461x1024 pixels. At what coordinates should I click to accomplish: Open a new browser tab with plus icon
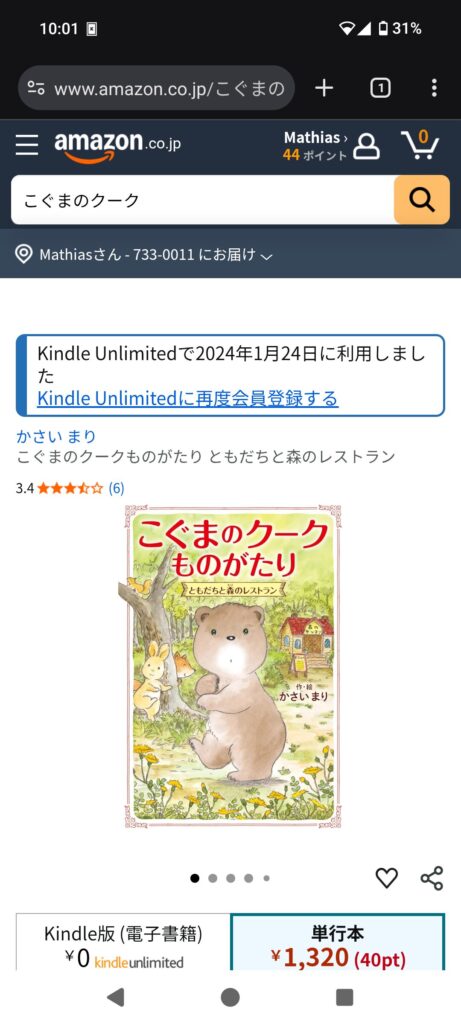324,88
